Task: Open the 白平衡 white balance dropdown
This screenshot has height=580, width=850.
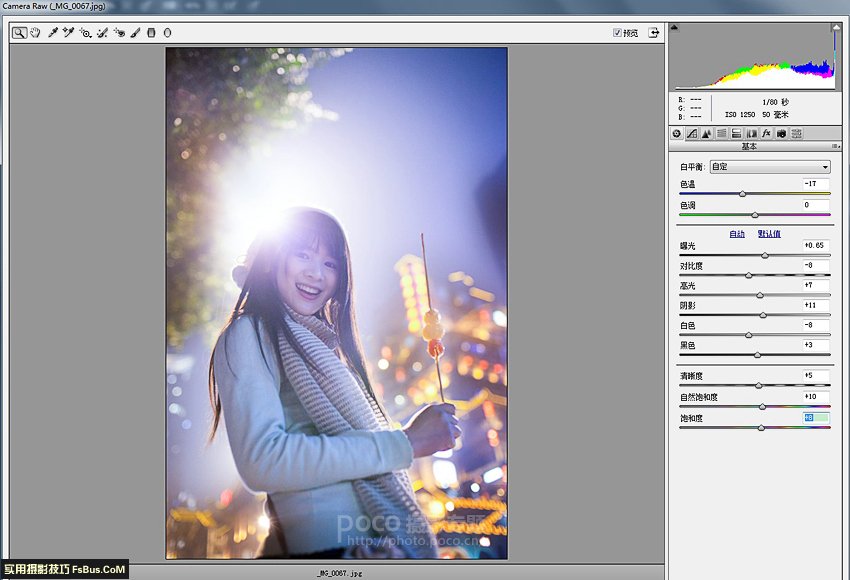Action: pyautogui.click(x=769, y=167)
